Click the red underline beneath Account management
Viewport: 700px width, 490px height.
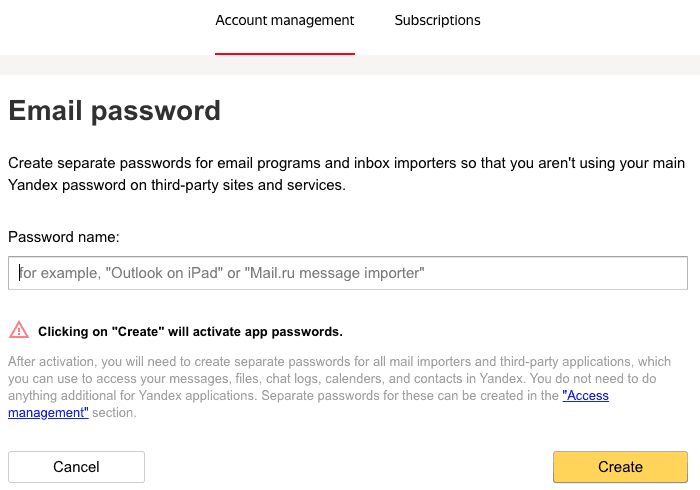(285, 54)
